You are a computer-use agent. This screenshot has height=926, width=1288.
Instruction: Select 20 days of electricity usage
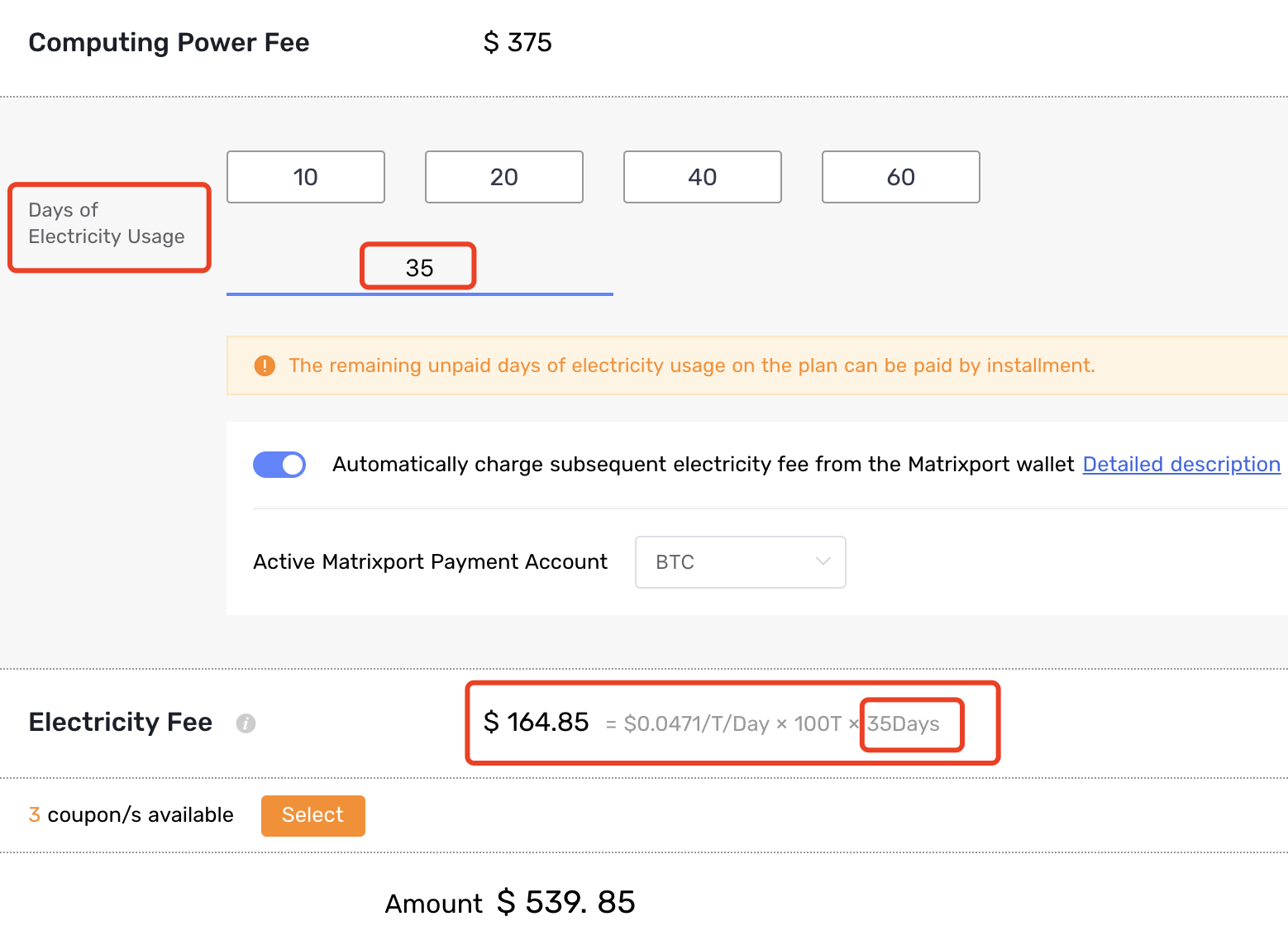point(504,177)
